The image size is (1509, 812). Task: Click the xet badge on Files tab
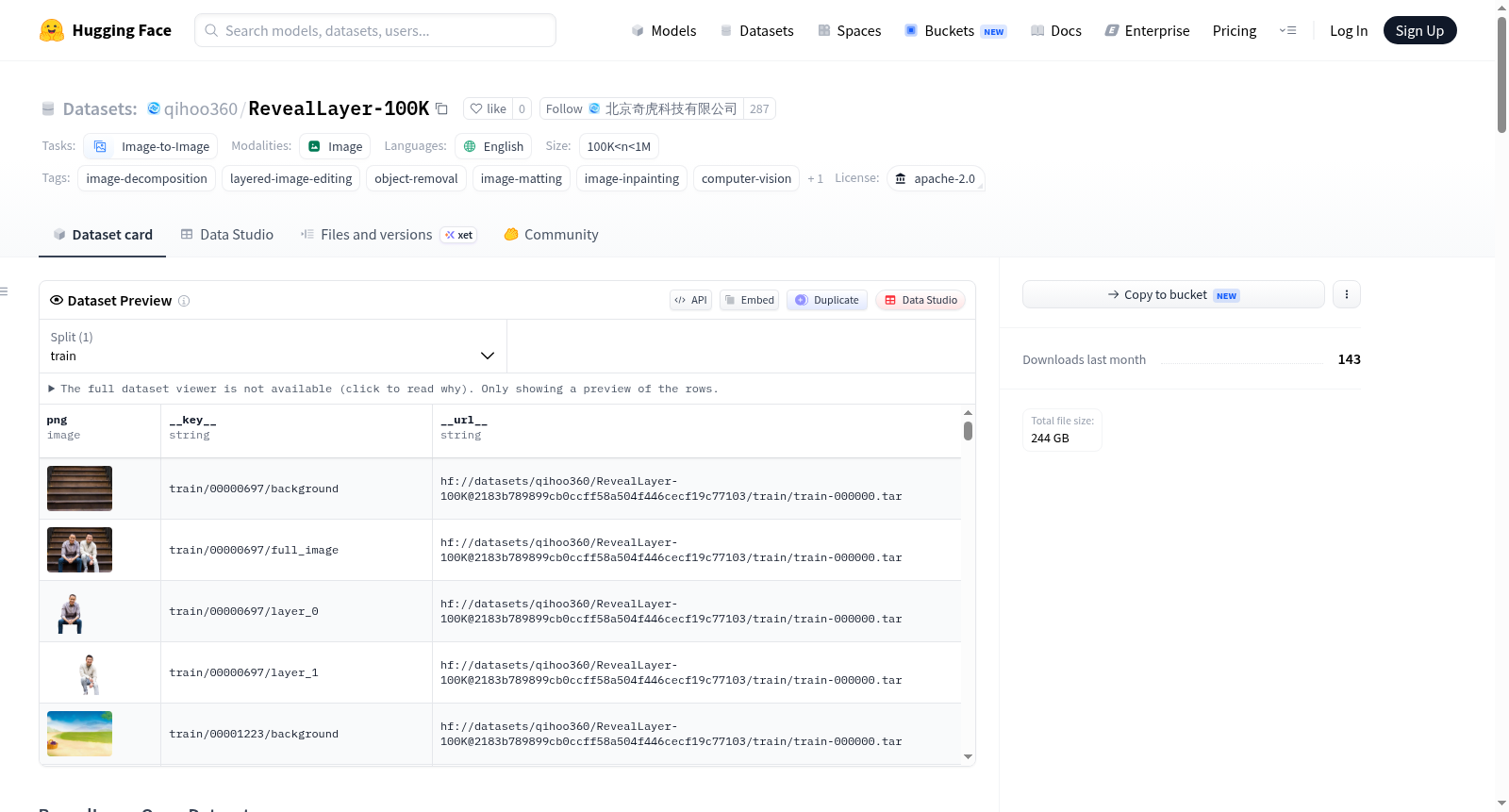coord(459,235)
